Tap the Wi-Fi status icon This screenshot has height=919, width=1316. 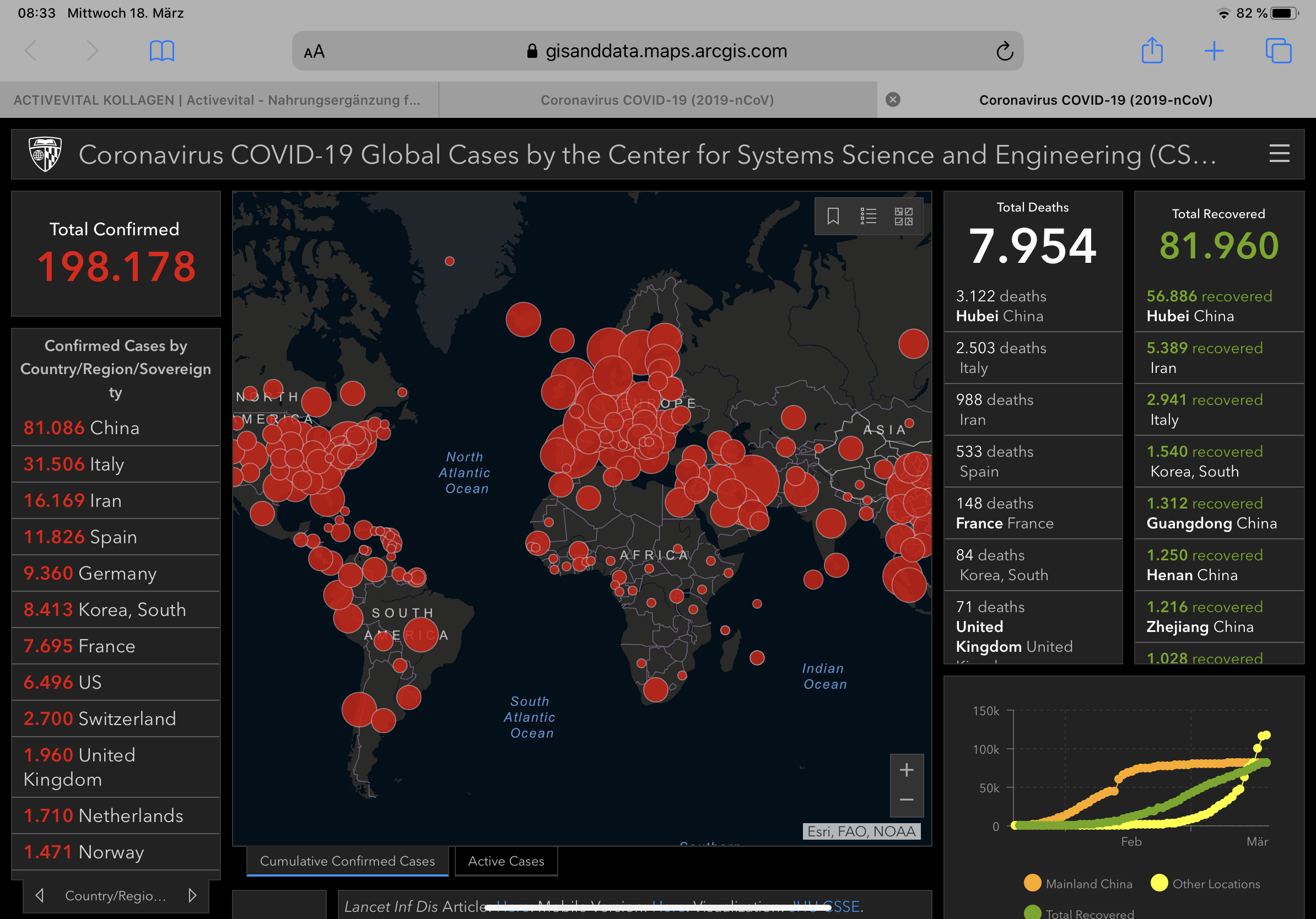coord(1224,13)
